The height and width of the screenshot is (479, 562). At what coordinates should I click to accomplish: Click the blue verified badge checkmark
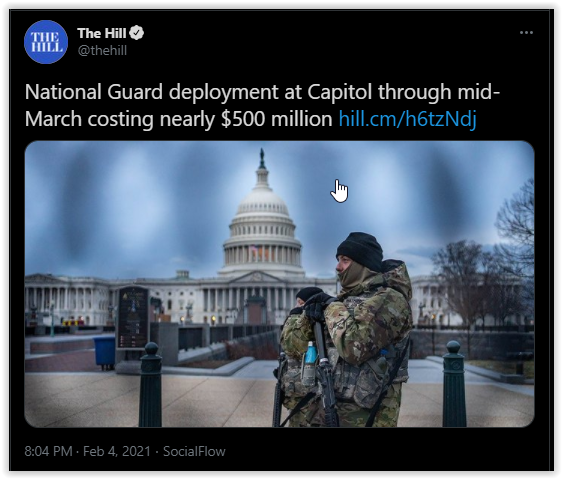coord(137,33)
